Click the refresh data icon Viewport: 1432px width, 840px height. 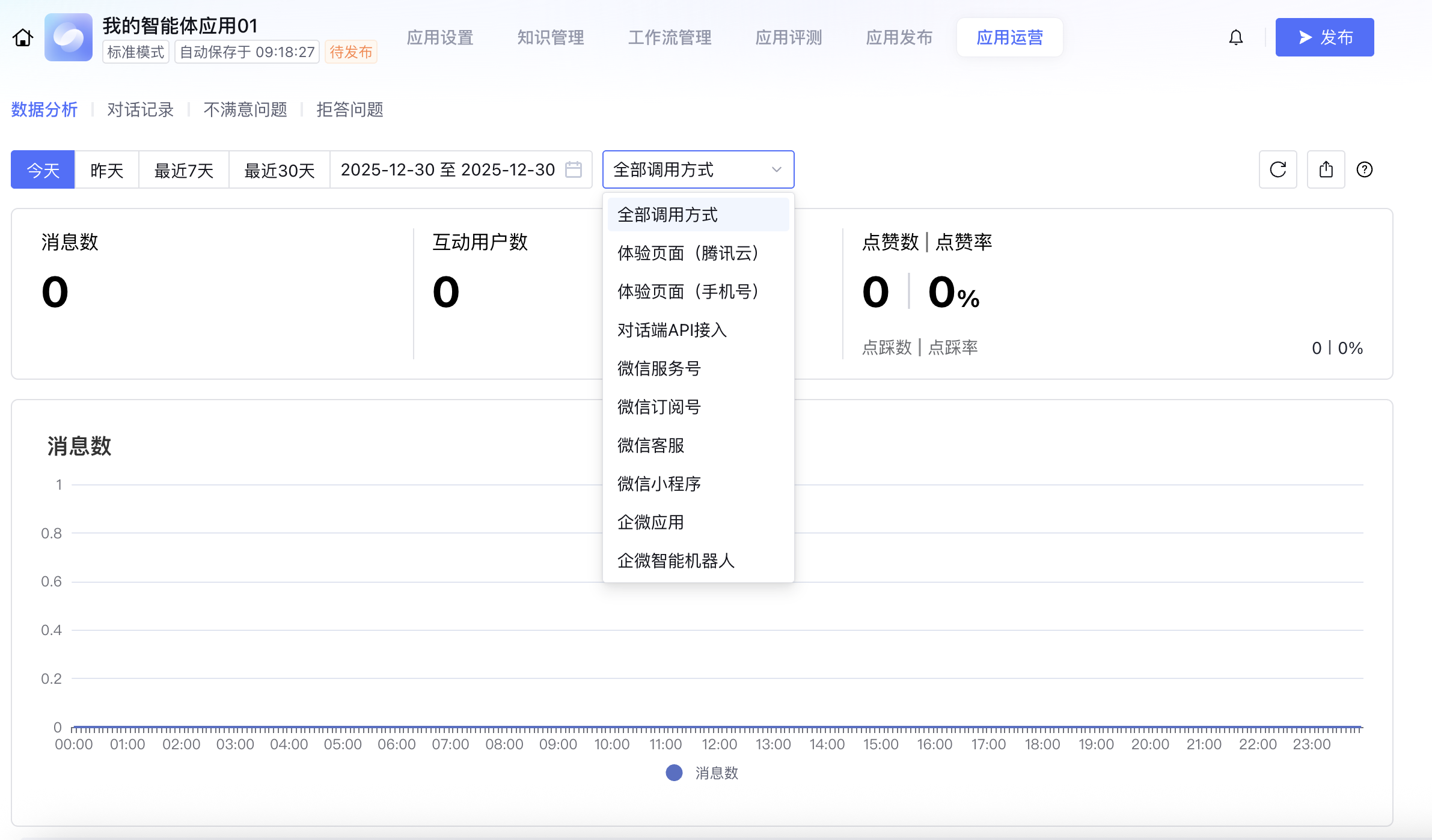click(x=1277, y=170)
